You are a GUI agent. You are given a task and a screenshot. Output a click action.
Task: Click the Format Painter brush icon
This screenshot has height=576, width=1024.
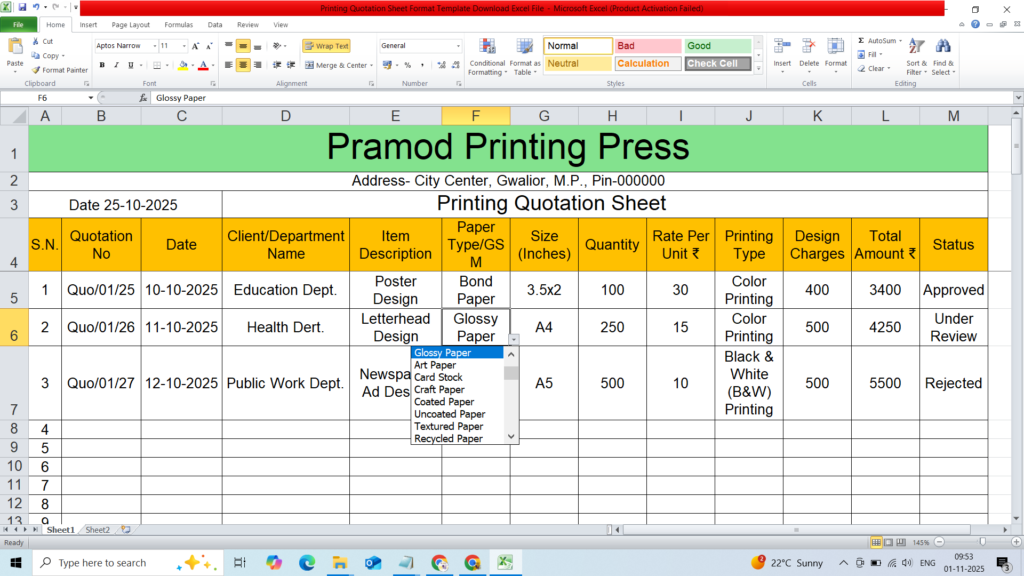tap(37, 70)
